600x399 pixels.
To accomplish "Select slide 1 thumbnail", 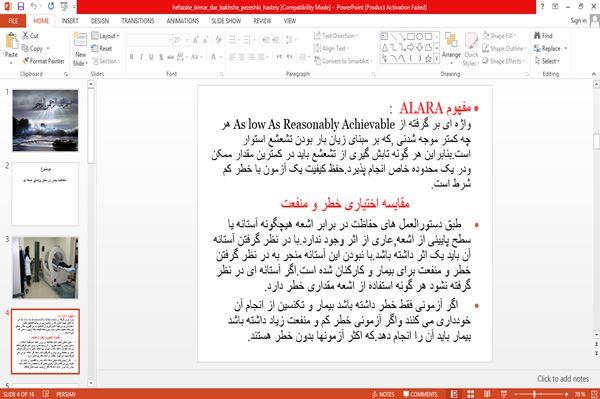I will (x=45, y=121).
